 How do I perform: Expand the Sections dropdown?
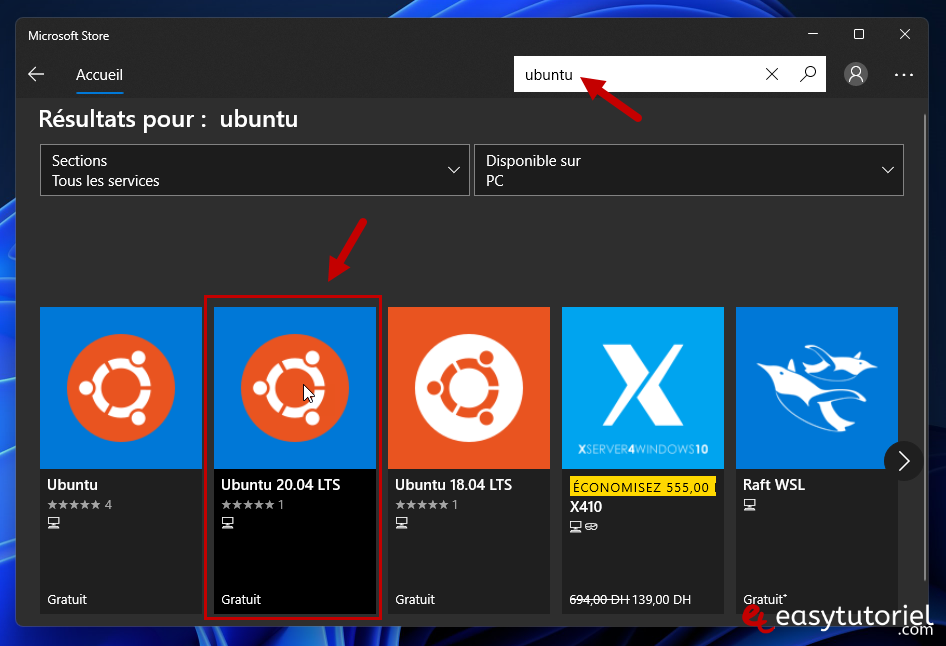tap(255, 170)
